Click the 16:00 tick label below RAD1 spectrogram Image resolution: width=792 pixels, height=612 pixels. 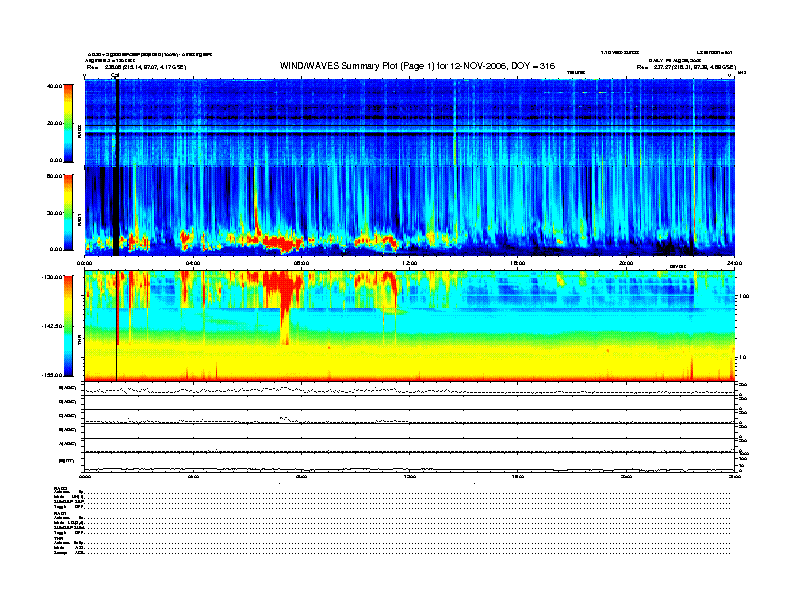(518, 263)
